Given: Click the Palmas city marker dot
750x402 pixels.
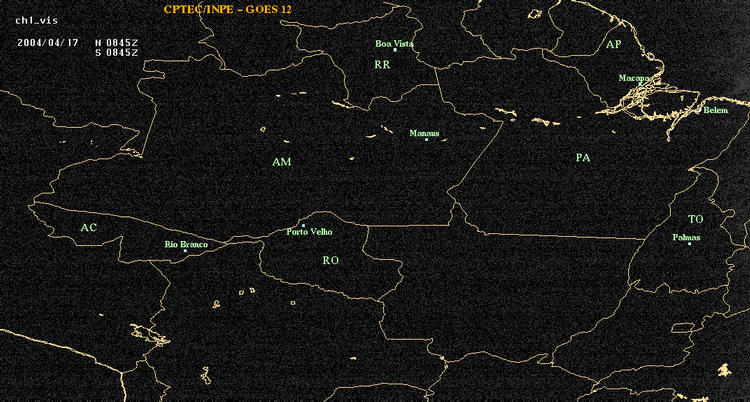Looking at the screenshot, I should tap(689, 244).
